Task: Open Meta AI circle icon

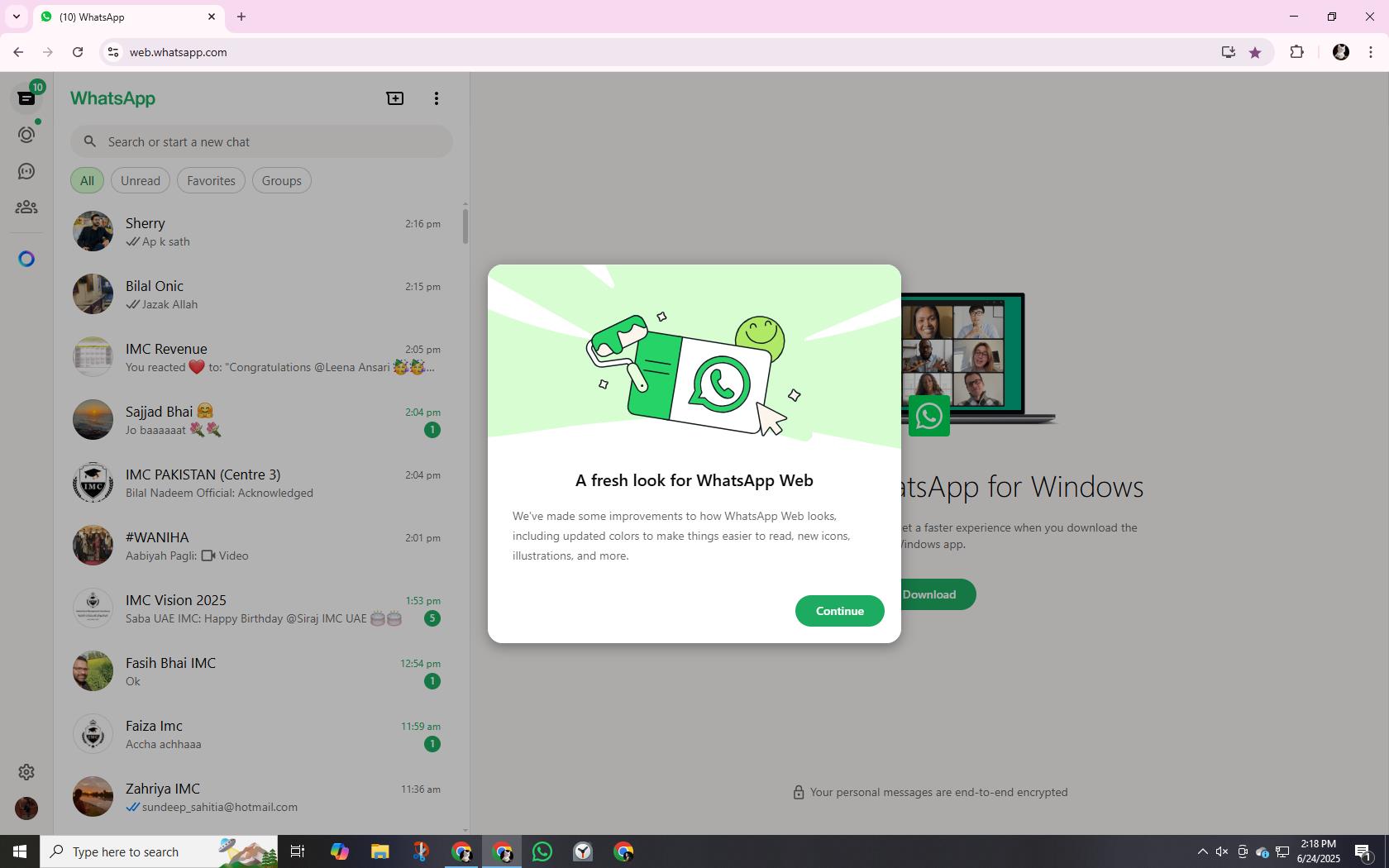Action: pos(26,260)
